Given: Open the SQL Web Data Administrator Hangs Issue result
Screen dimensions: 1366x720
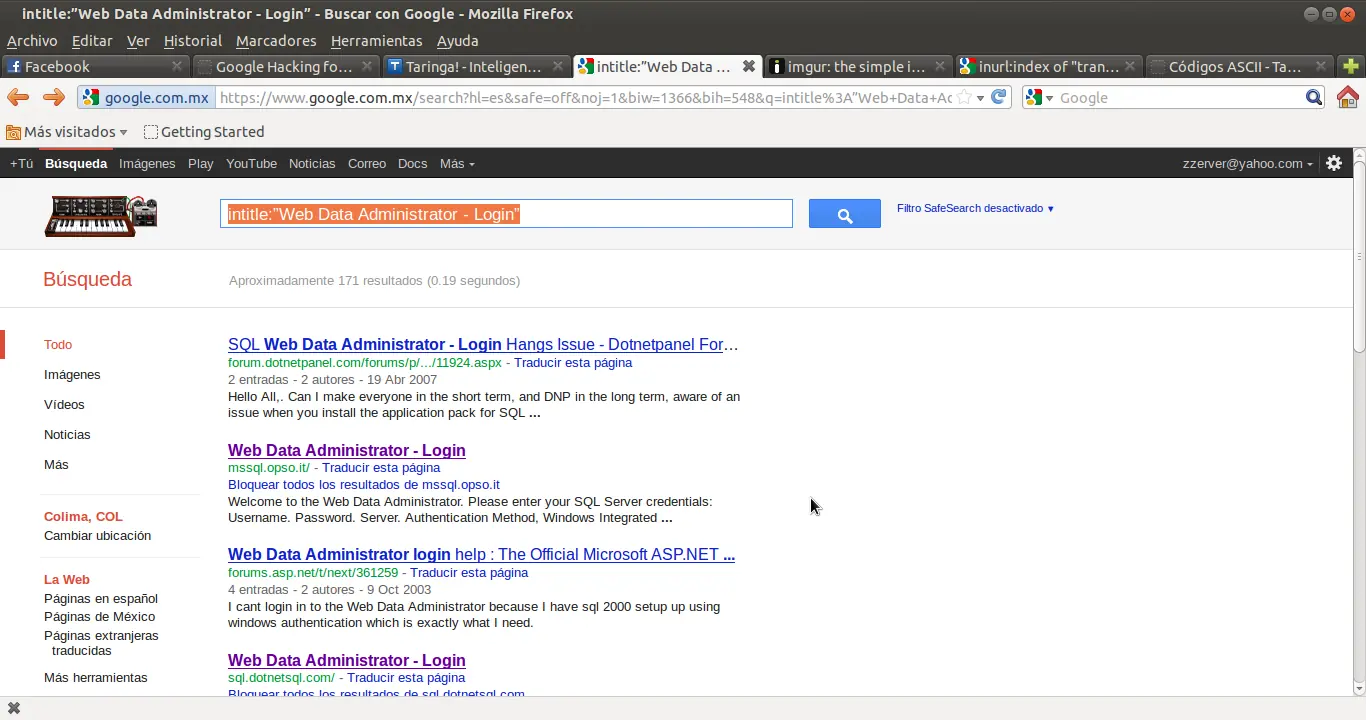Looking at the screenshot, I should click(483, 344).
